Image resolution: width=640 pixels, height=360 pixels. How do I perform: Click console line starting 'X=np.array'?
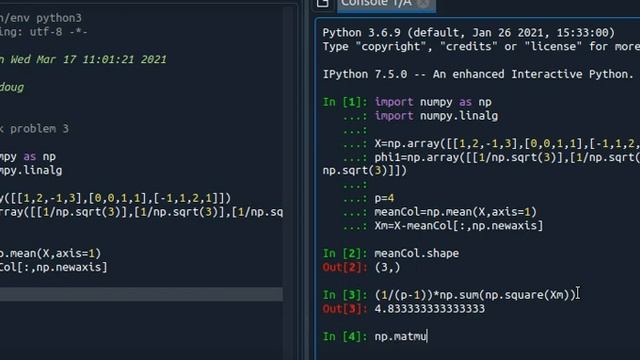coord(507,144)
